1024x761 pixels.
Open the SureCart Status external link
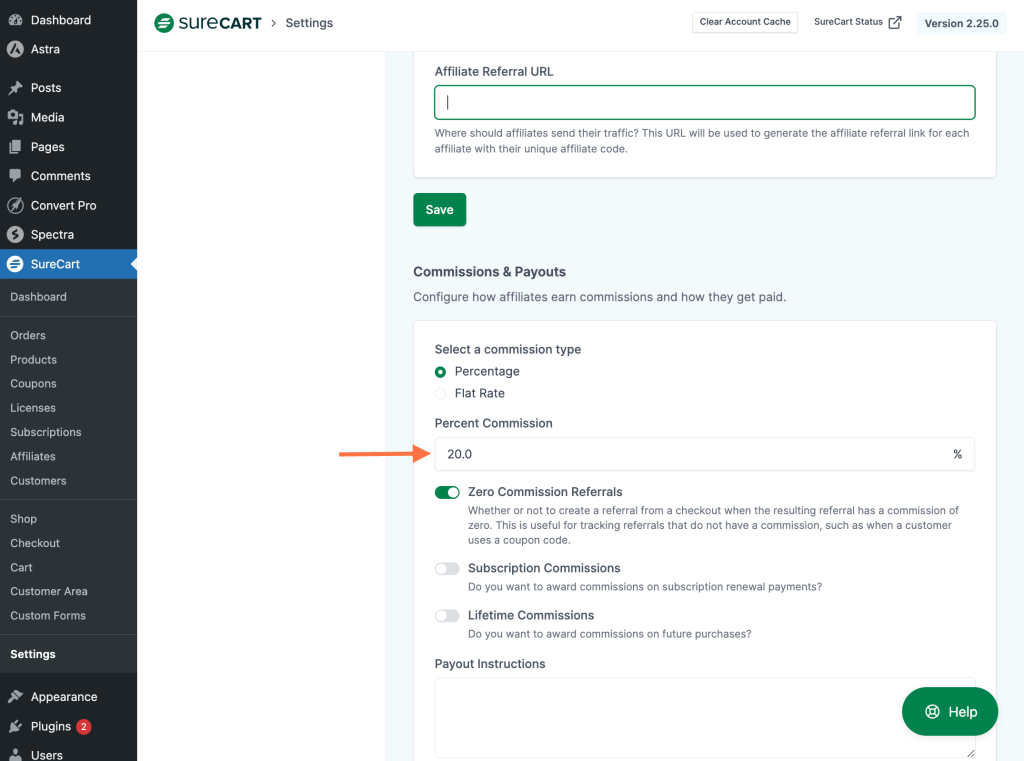click(857, 22)
